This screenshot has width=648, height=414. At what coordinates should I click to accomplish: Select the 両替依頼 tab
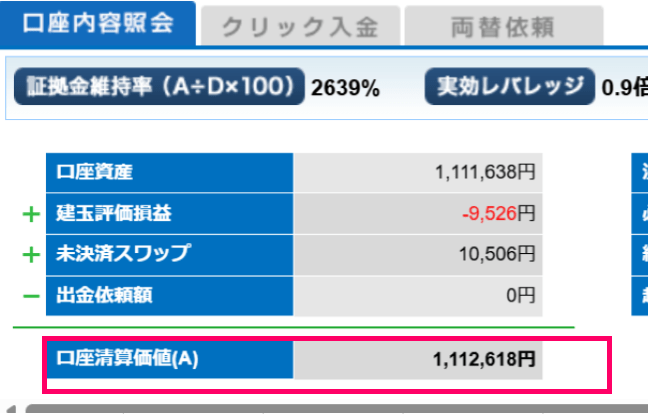pos(503,27)
